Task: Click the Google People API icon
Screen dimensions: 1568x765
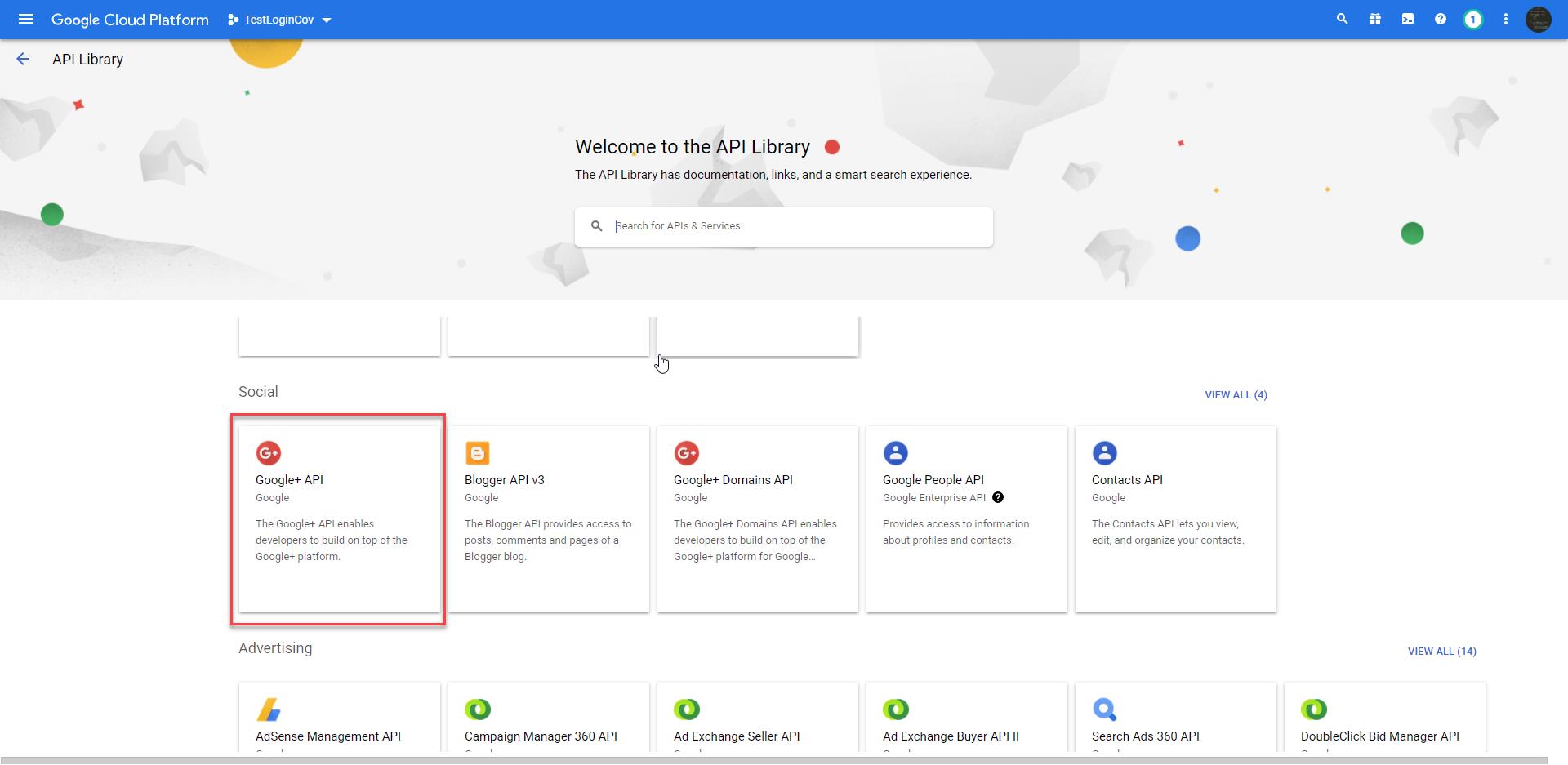Action: 896,452
